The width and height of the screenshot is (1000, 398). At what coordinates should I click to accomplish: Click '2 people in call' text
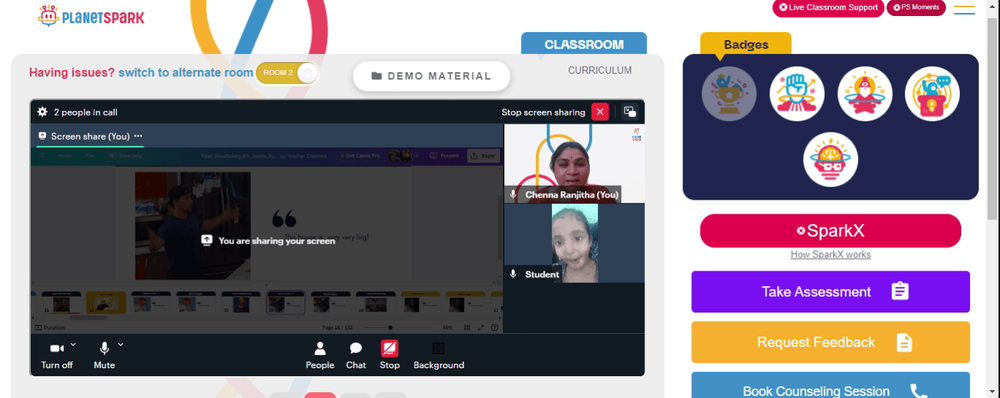pyautogui.click(x=85, y=112)
